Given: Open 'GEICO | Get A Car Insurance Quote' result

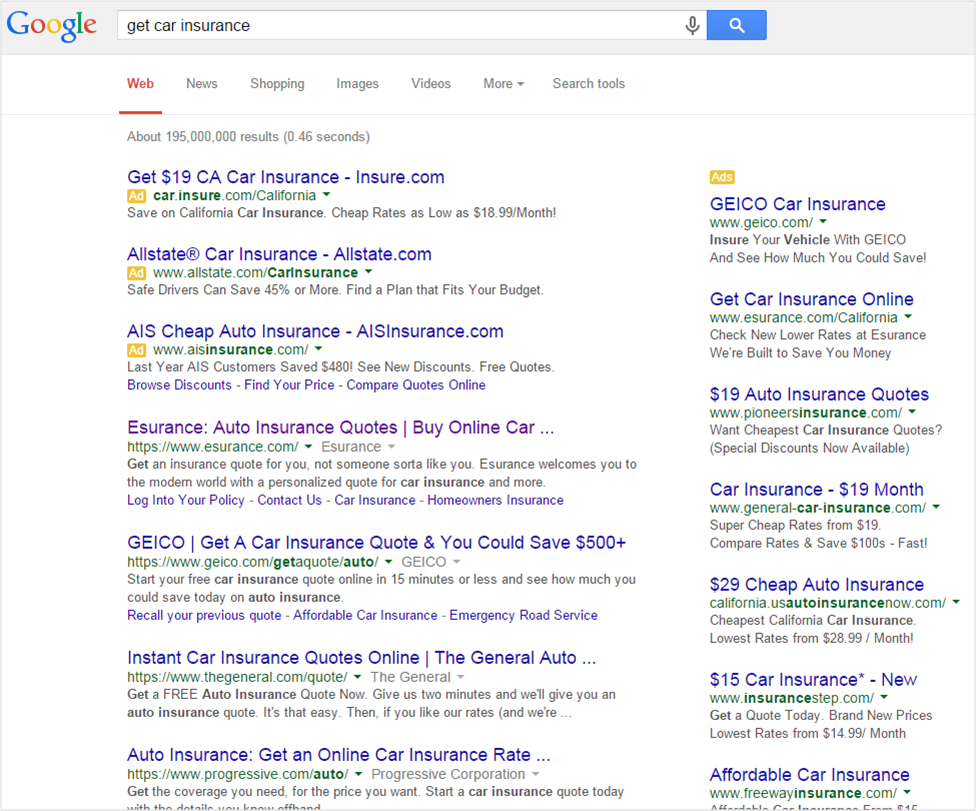Looking at the screenshot, I should click(376, 543).
